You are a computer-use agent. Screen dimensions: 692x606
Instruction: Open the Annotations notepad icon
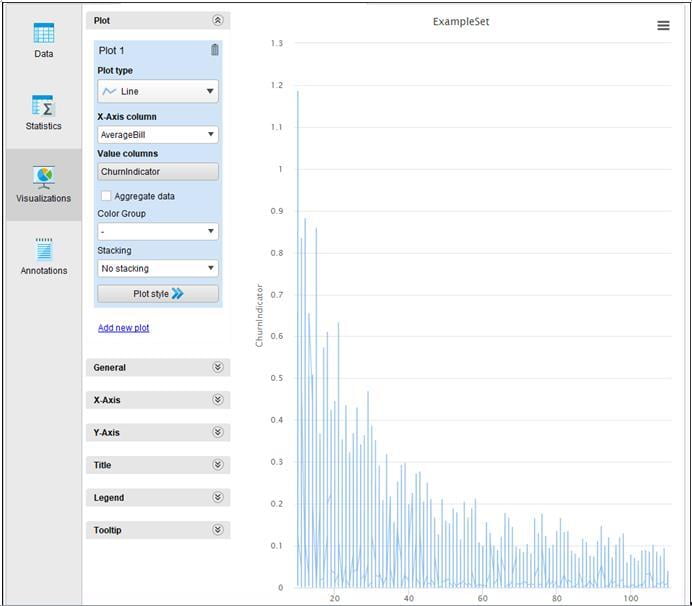pos(43,249)
